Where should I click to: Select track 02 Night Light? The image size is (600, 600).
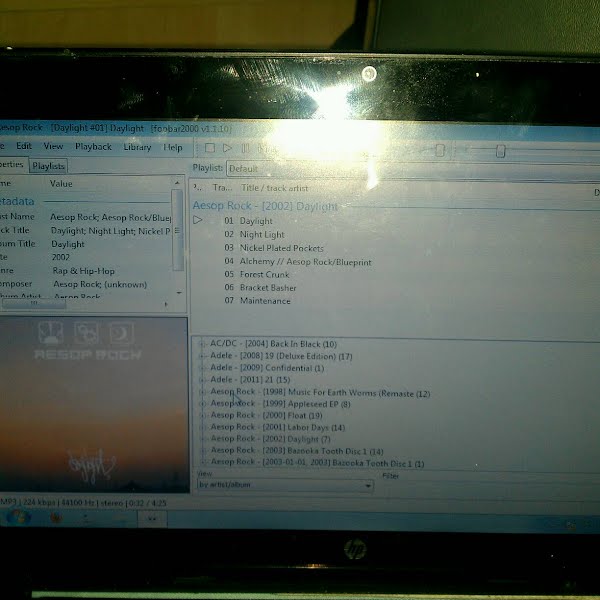[x=254, y=234]
